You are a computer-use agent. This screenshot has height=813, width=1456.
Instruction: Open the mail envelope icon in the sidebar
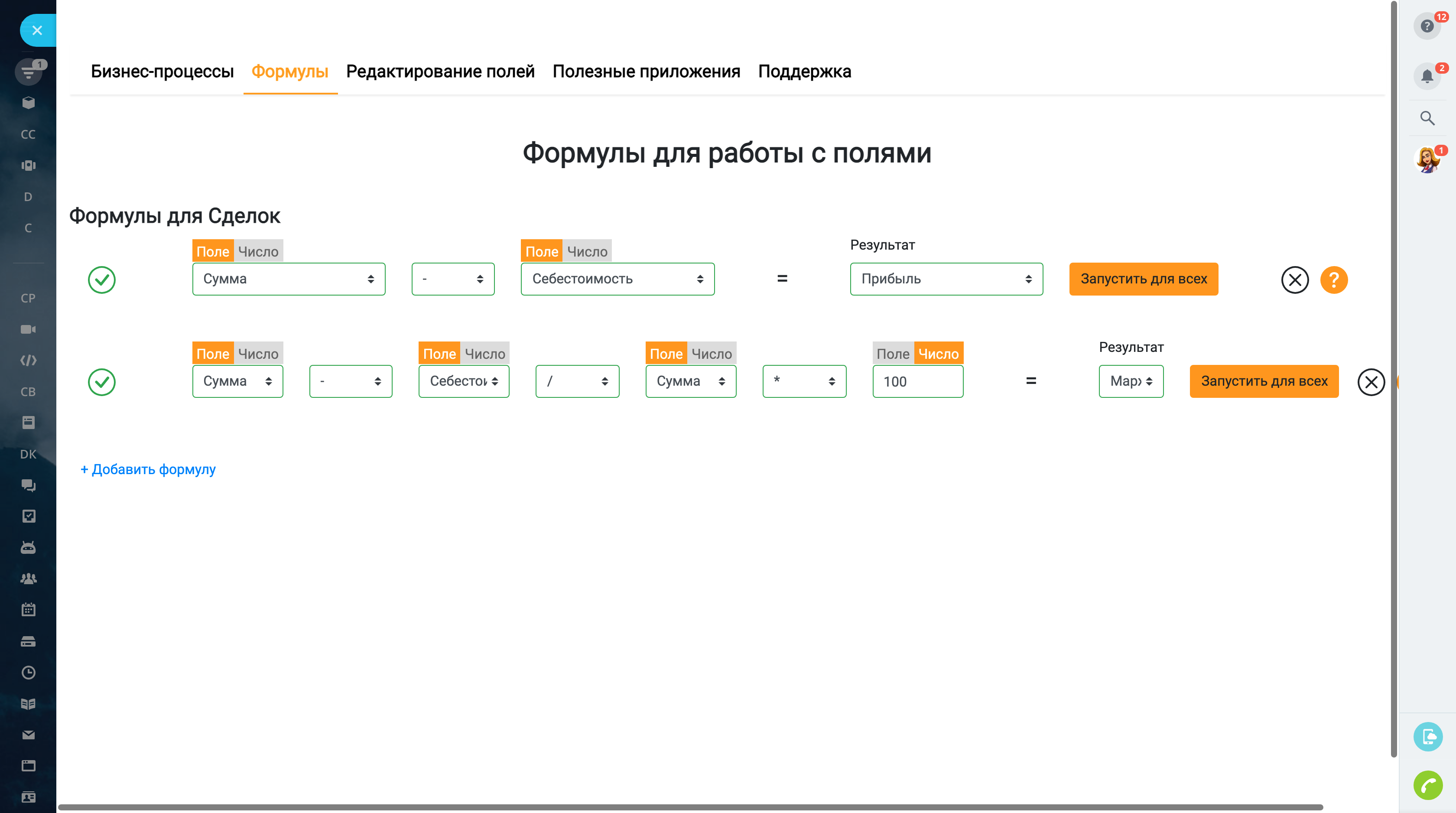click(28, 735)
